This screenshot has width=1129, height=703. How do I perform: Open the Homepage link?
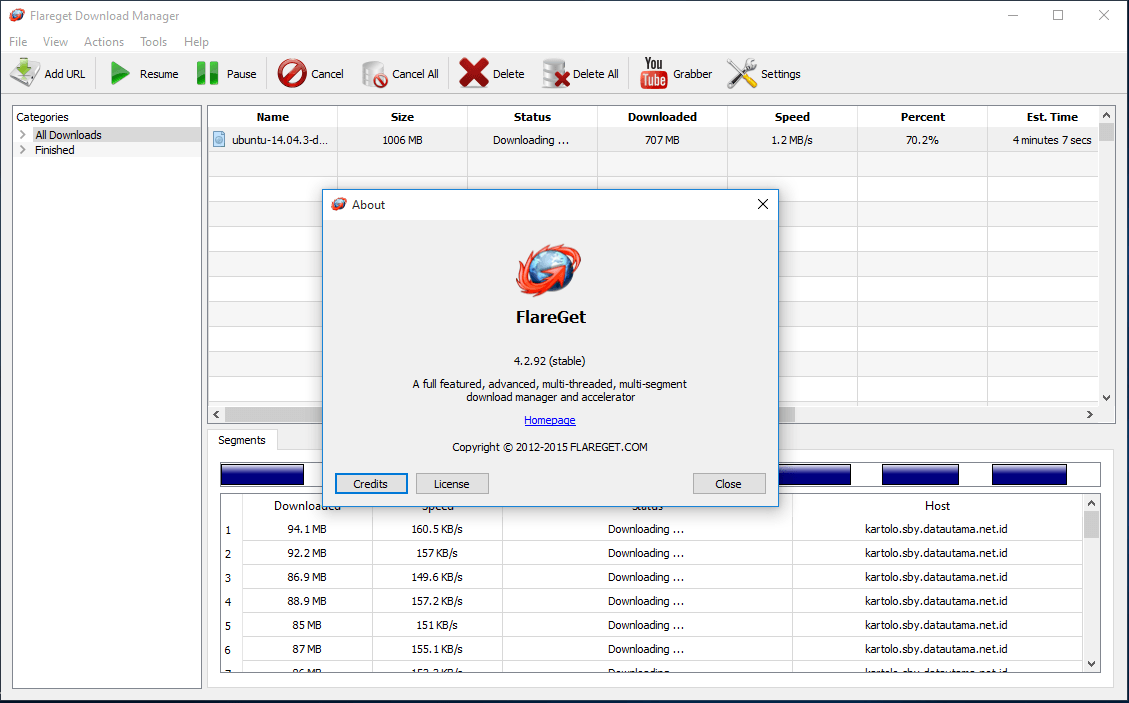(x=549, y=420)
